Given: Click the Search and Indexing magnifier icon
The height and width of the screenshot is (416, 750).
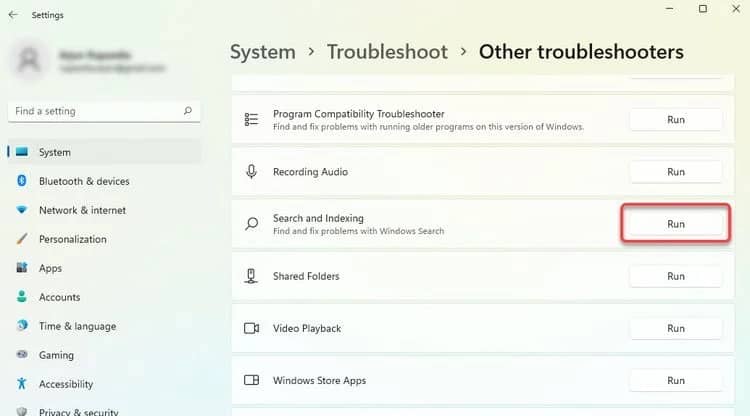Looking at the screenshot, I should click(x=251, y=223).
